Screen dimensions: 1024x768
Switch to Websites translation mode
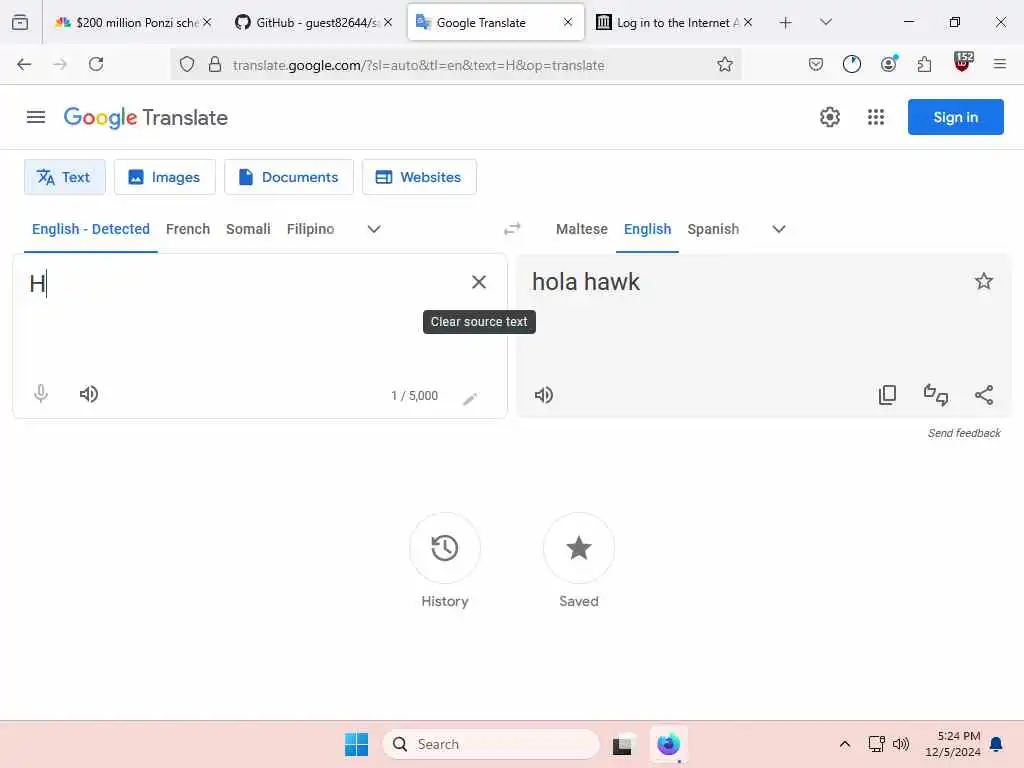[419, 177]
